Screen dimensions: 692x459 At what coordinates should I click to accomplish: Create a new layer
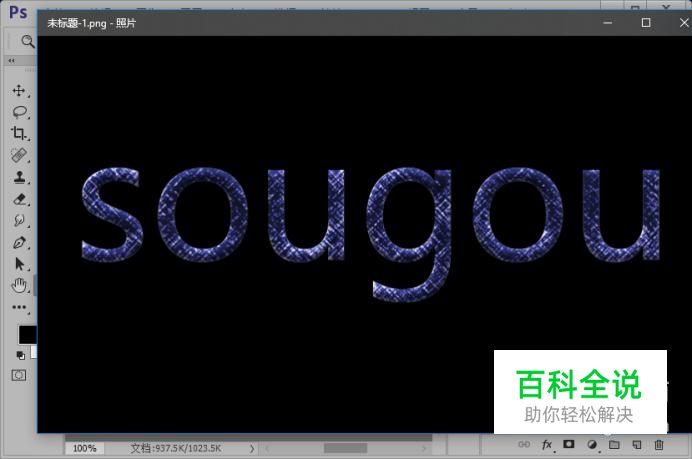(636, 444)
